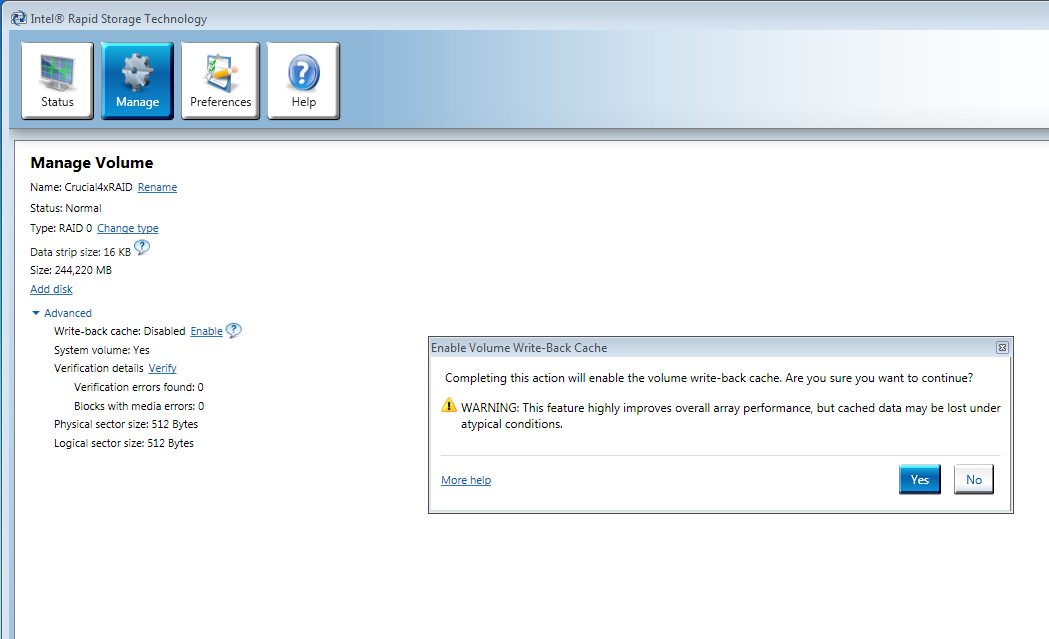
Task: Click the dialog title bar text
Action: coord(519,348)
